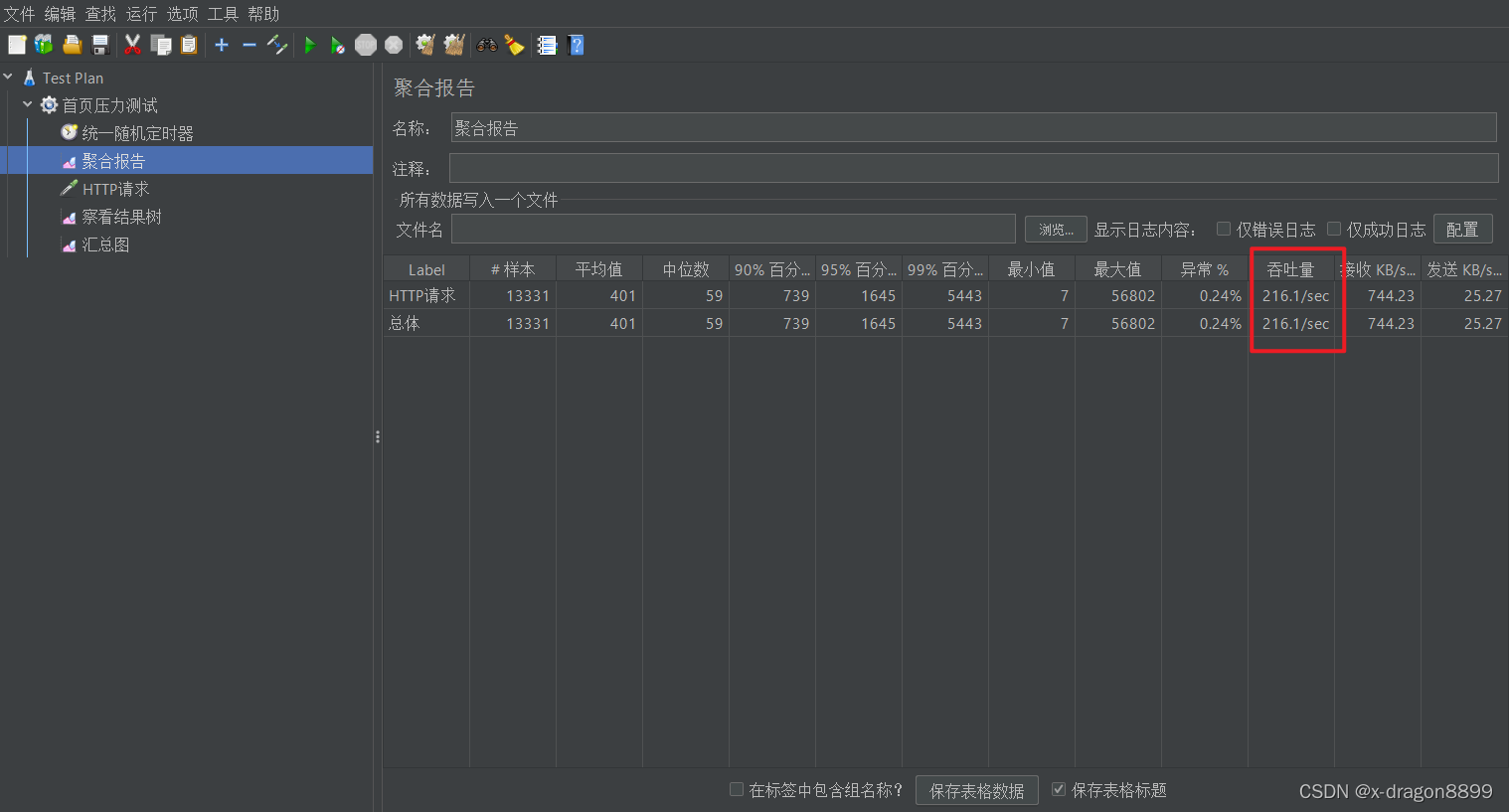Uncheck the 保存表格标题 checkbox
This screenshot has width=1509, height=812.
point(1059,789)
